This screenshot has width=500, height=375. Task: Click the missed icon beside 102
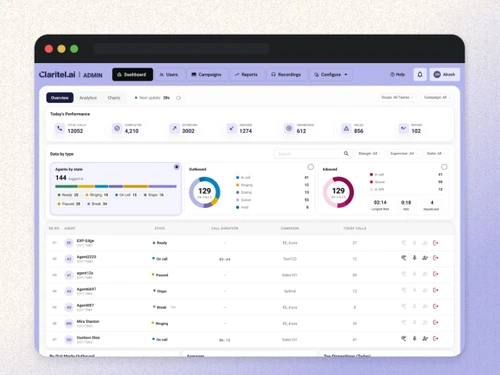[404, 128]
